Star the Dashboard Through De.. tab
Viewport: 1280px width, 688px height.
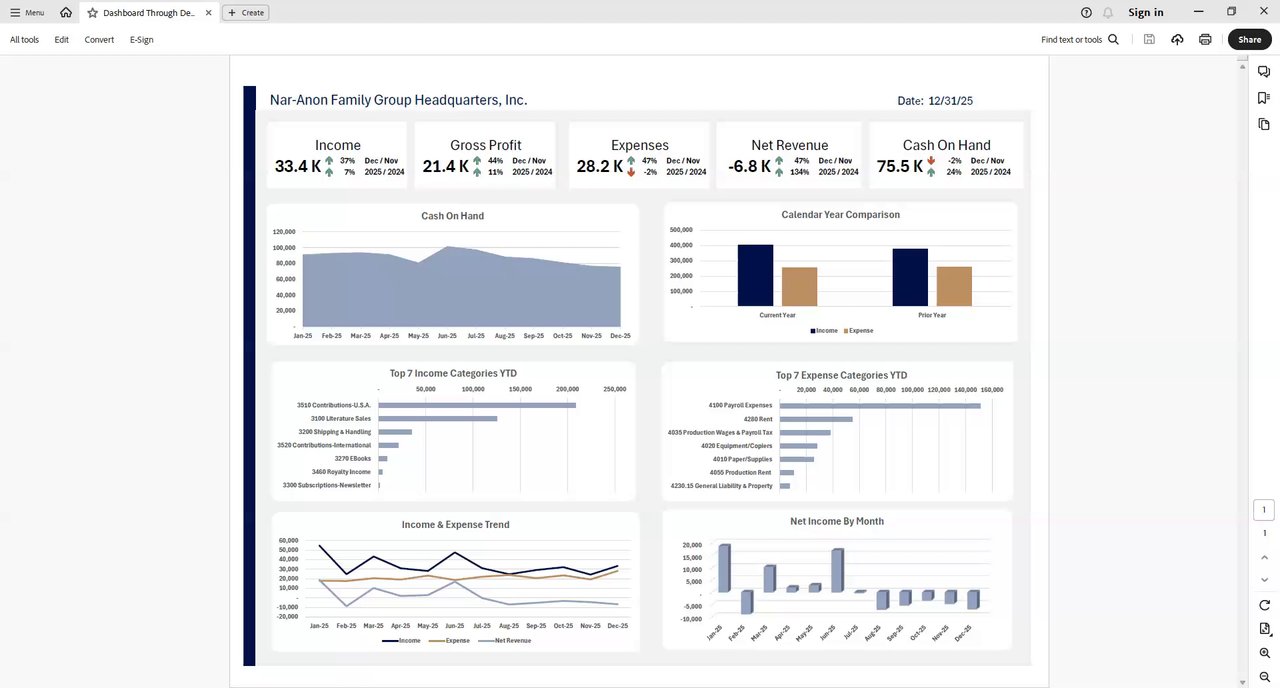coord(93,13)
